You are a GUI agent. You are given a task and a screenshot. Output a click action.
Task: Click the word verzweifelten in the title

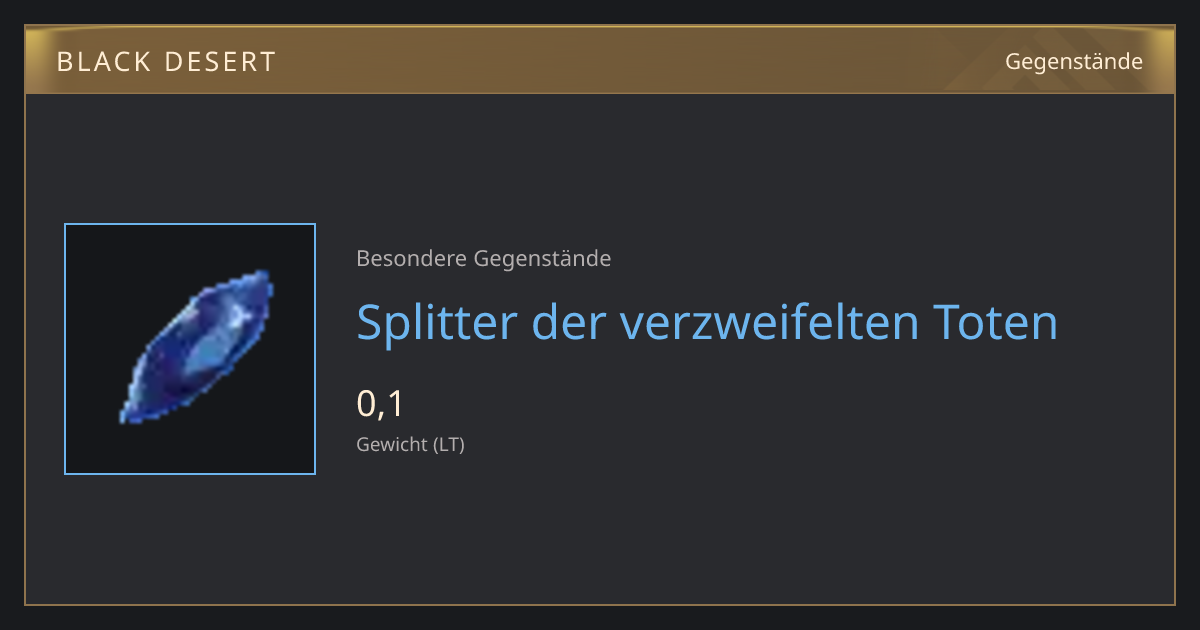click(x=768, y=323)
